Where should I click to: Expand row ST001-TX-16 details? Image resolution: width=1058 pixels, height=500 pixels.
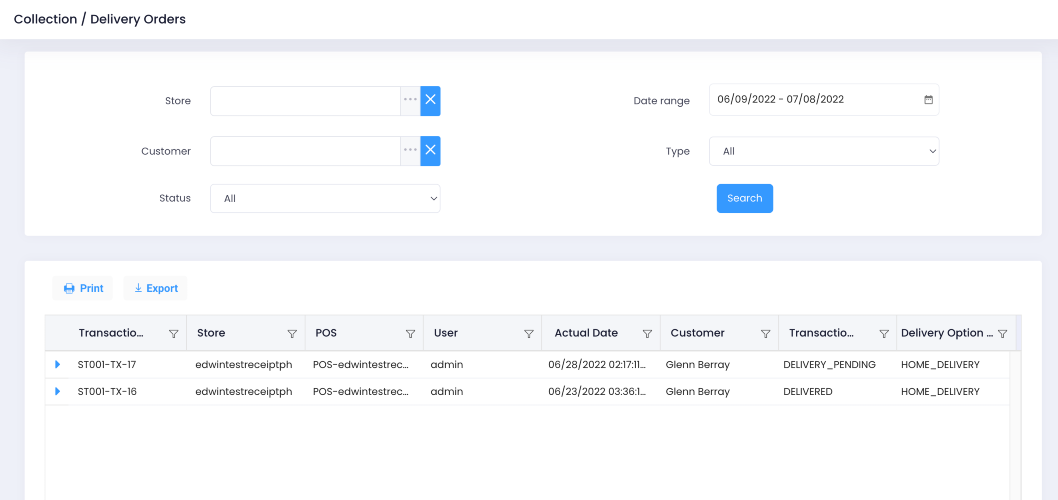click(x=58, y=391)
